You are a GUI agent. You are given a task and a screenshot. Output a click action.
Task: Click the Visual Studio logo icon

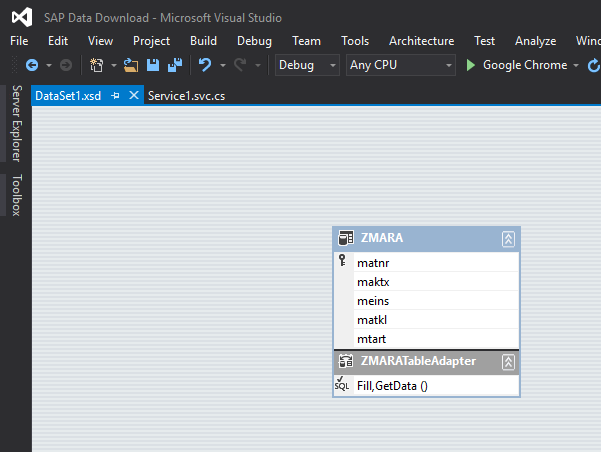(22, 17)
